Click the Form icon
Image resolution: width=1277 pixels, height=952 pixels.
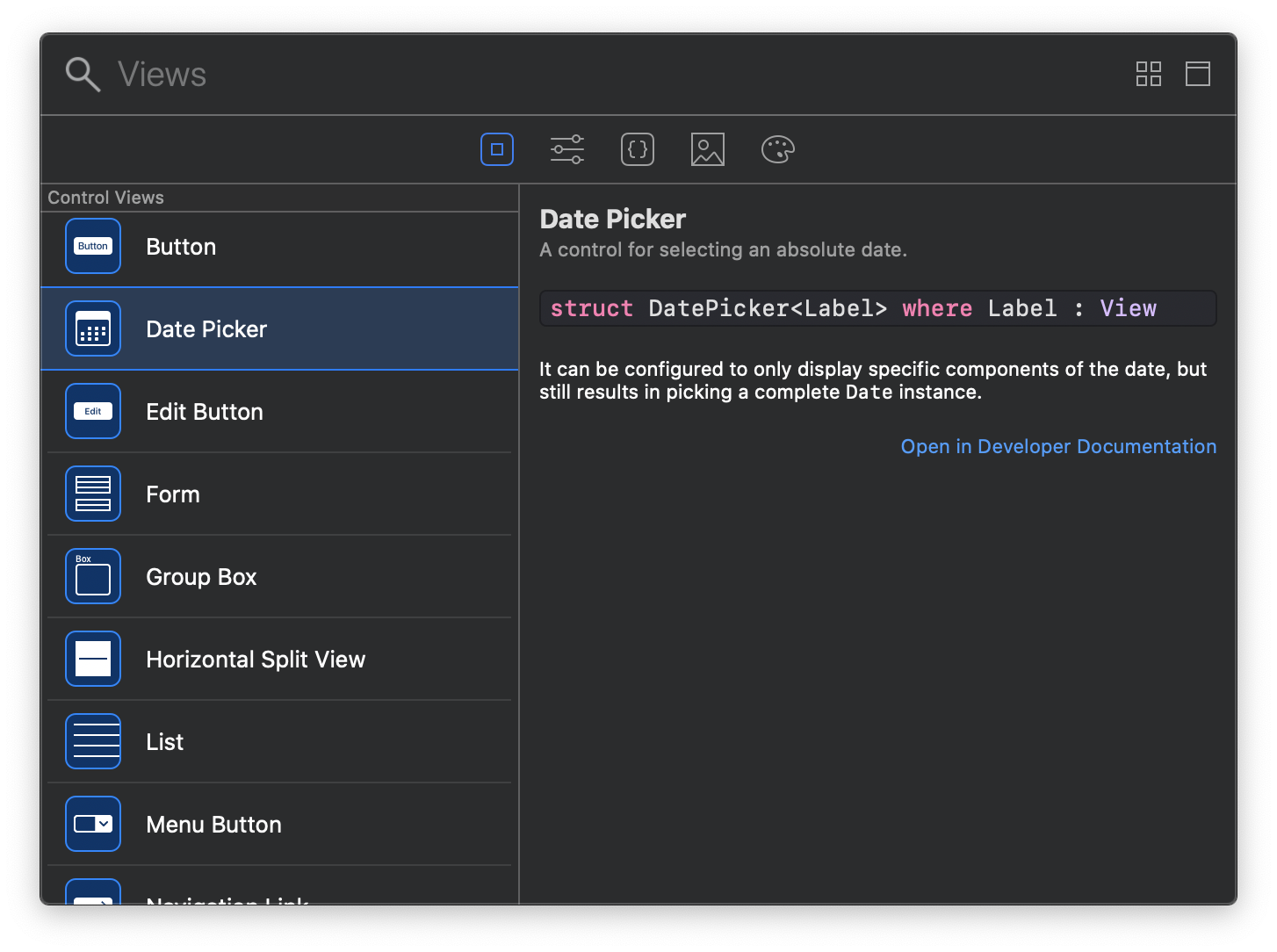click(93, 494)
